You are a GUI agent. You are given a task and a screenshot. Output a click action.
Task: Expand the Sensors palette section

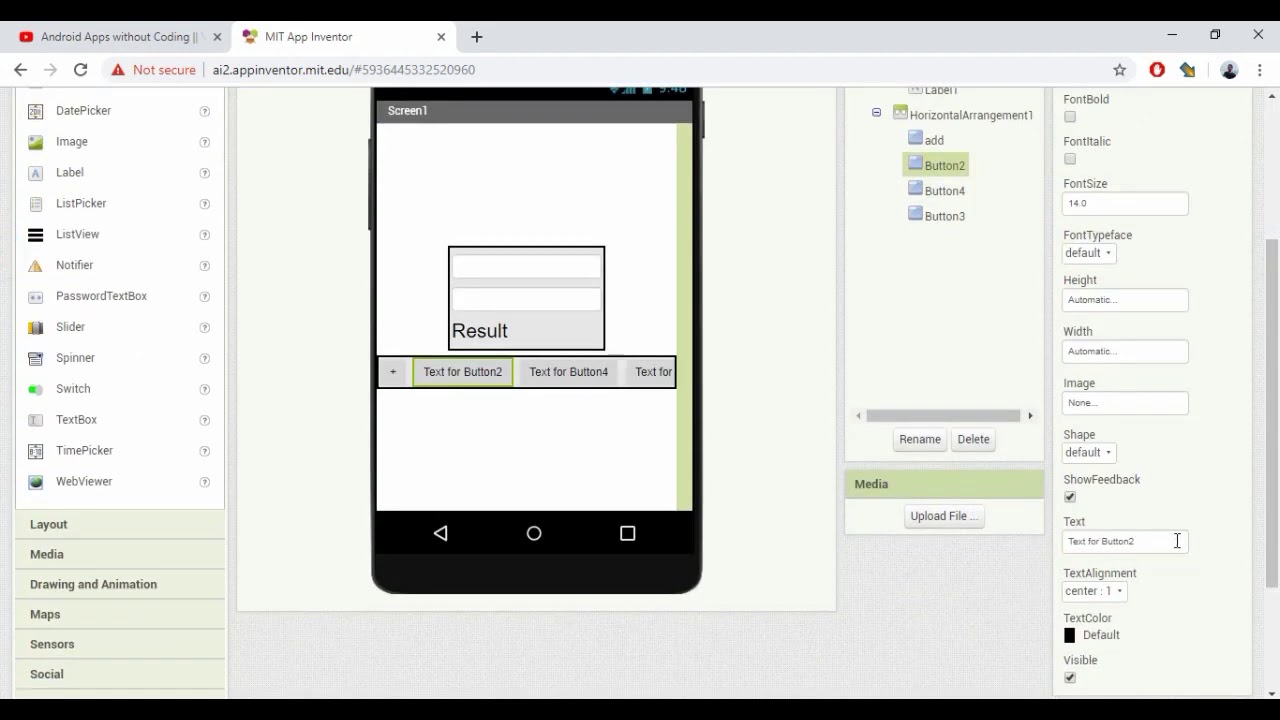point(120,644)
